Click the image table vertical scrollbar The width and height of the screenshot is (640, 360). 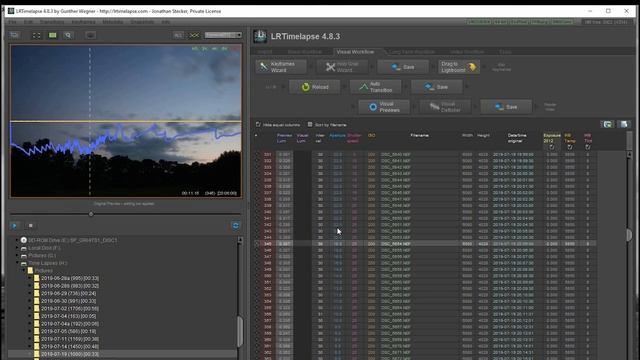coord(629,234)
